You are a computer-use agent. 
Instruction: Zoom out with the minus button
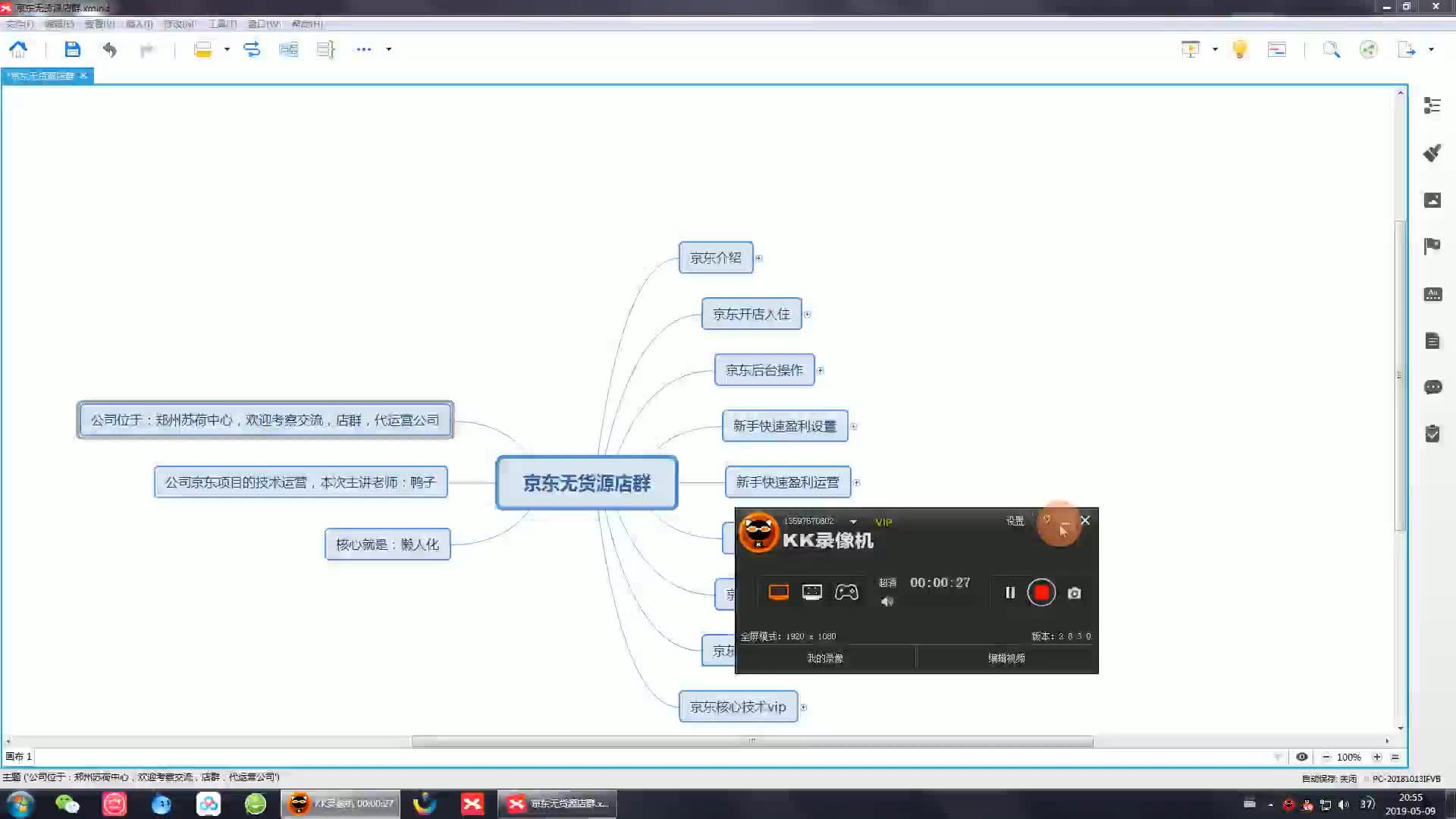[1326, 757]
